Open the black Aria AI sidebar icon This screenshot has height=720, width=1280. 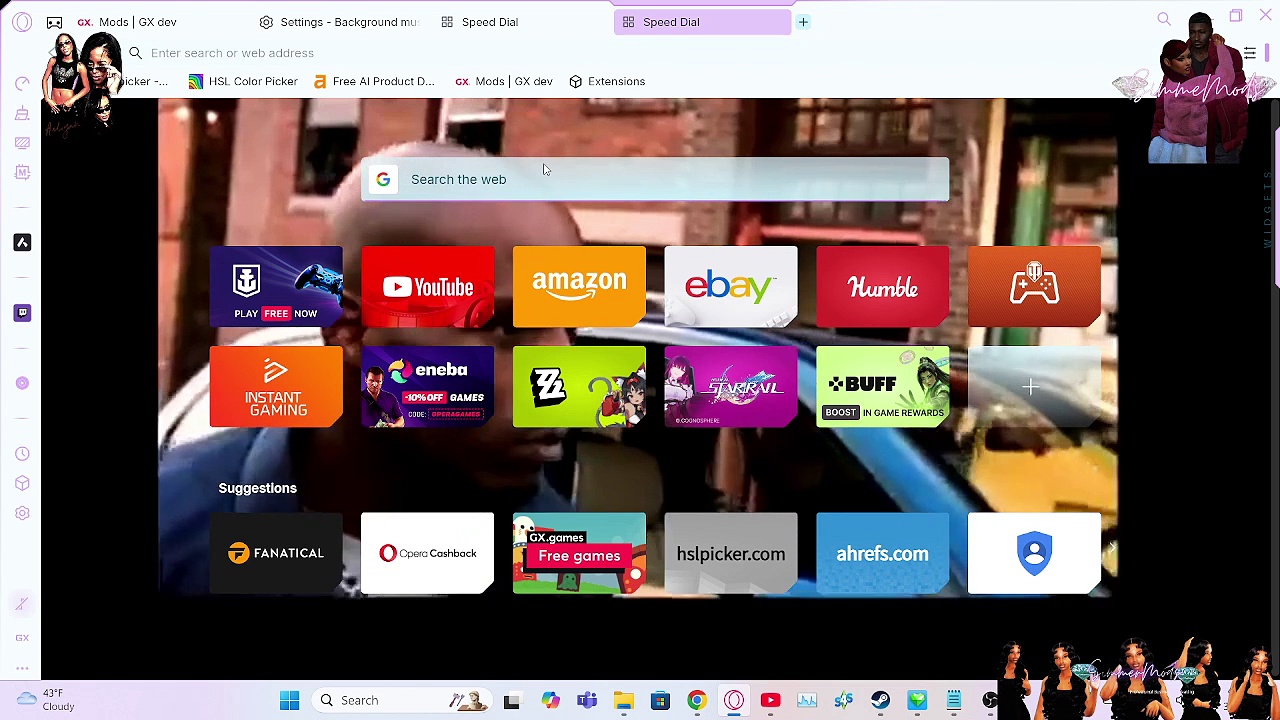(x=22, y=243)
